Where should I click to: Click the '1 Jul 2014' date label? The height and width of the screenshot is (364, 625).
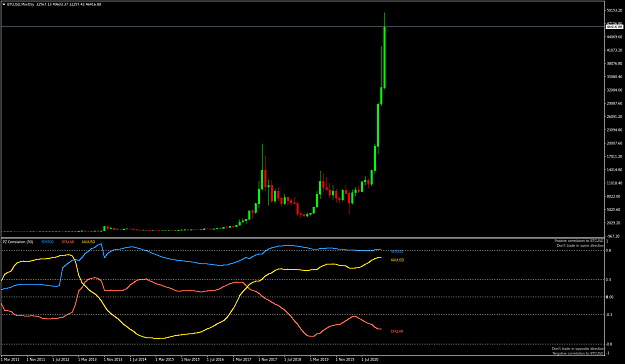click(x=139, y=359)
